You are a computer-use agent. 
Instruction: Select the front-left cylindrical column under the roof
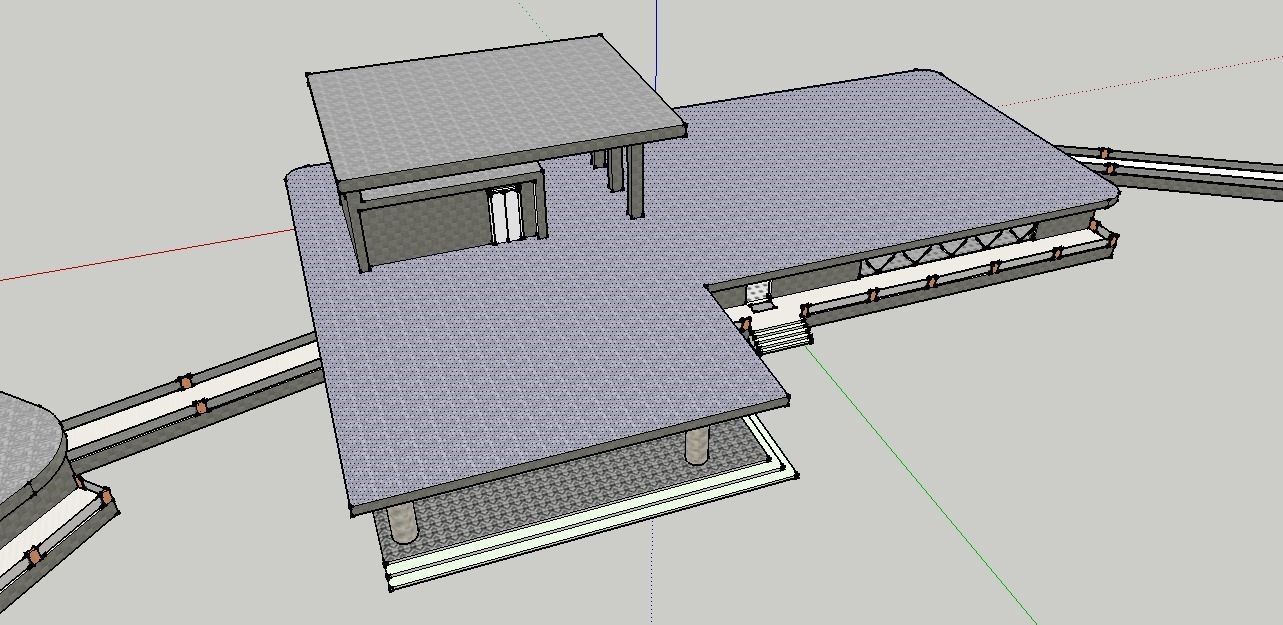(x=402, y=522)
